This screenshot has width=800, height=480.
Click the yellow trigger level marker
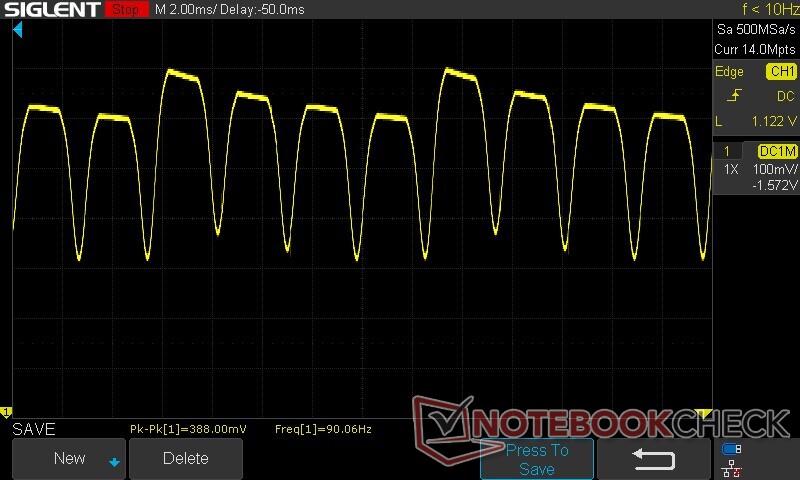point(703,413)
